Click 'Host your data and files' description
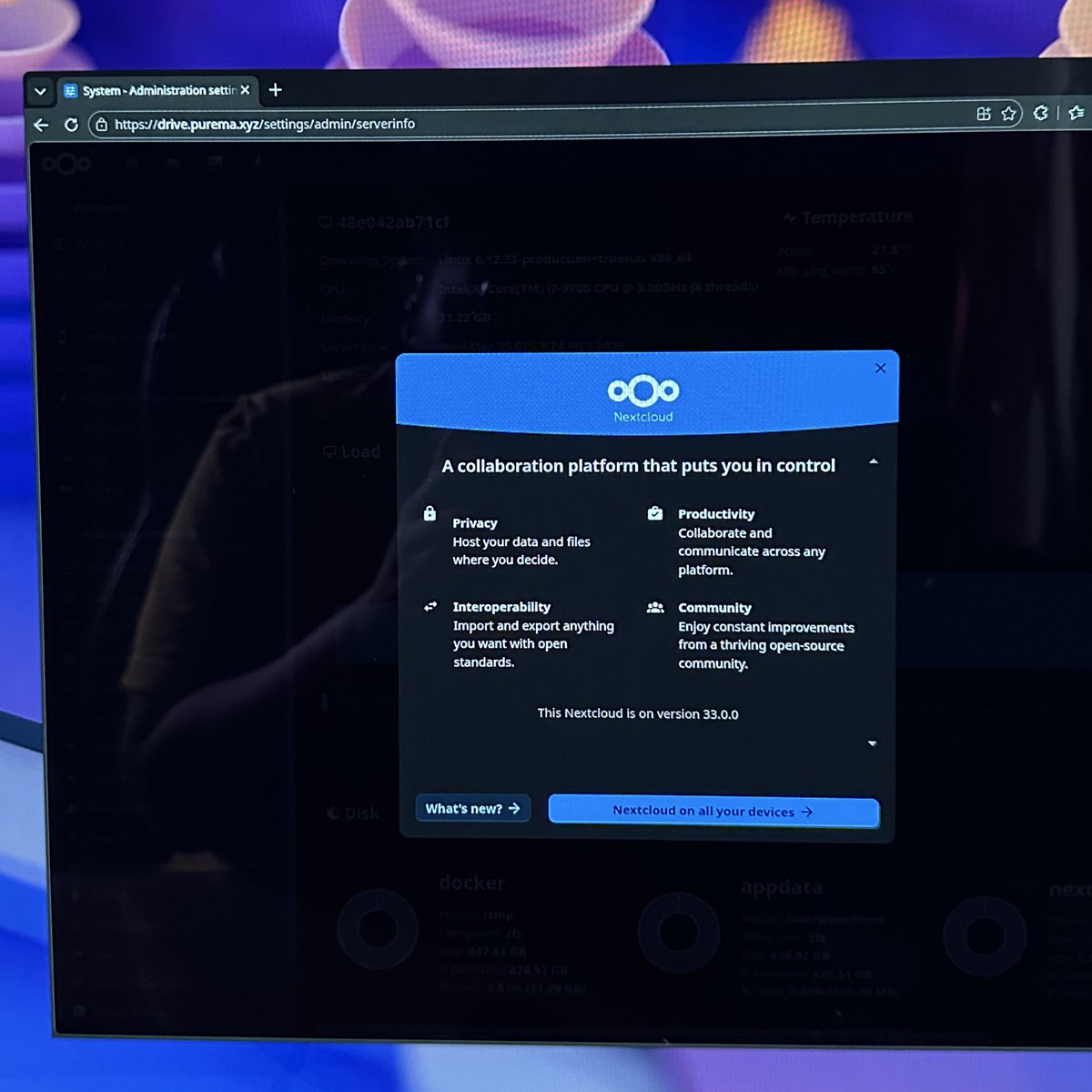The height and width of the screenshot is (1092, 1092). (521, 551)
